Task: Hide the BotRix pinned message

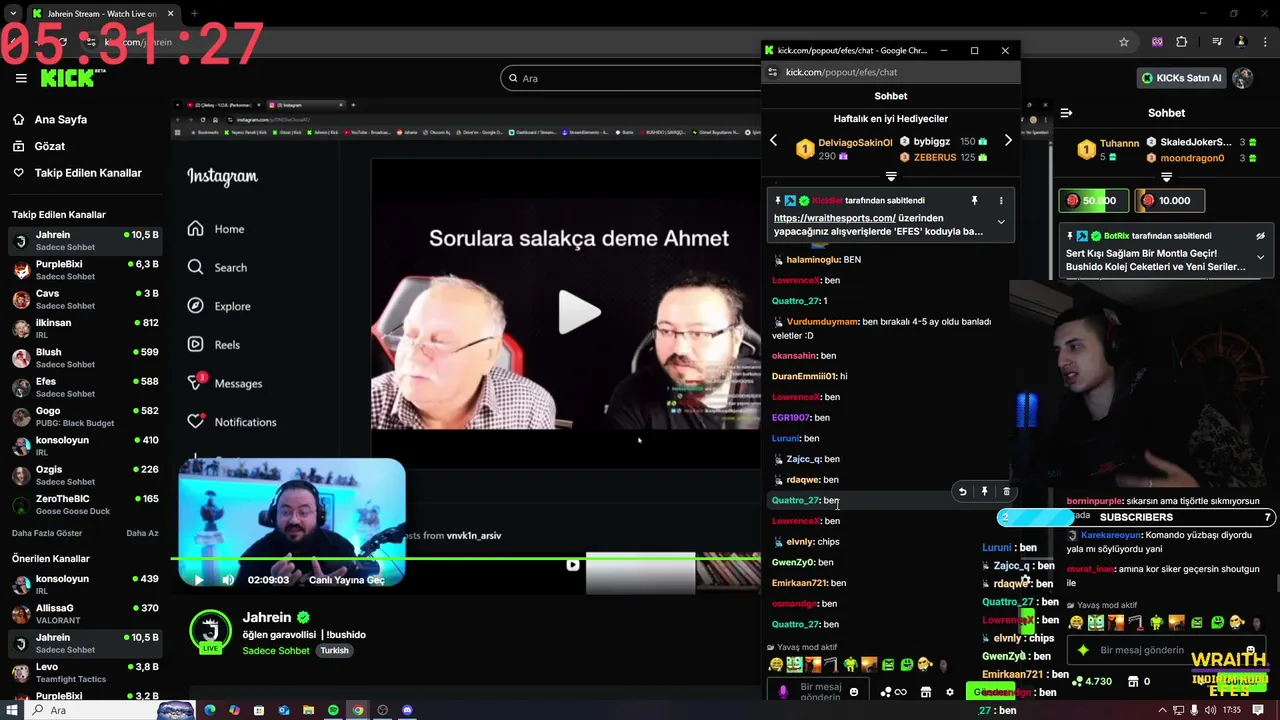Action: (1260, 236)
